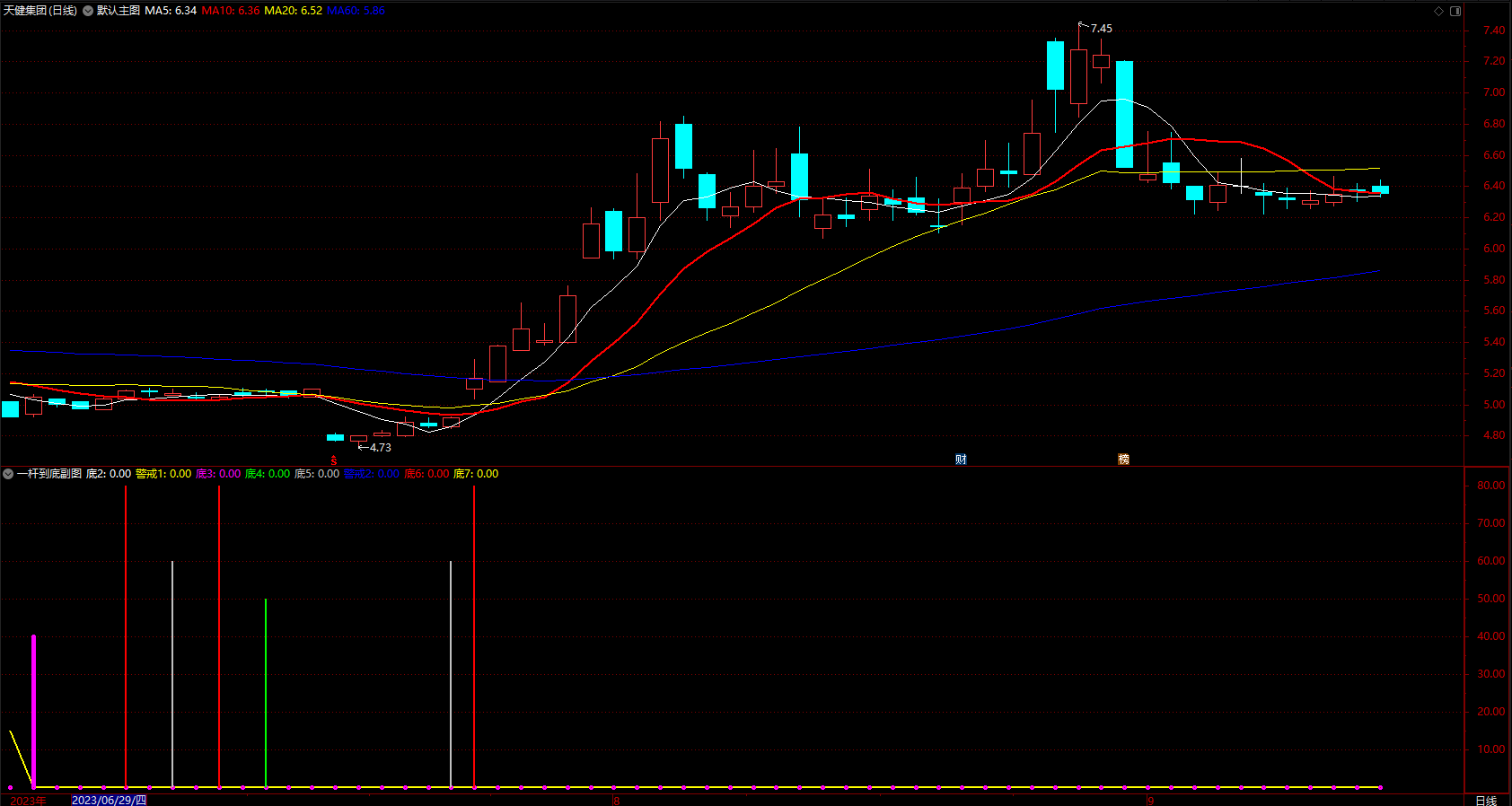Viewport: 1512px width, 806px height.
Task: Open the 默认主图 indicator dropdown arrow
Action: tap(88, 11)
